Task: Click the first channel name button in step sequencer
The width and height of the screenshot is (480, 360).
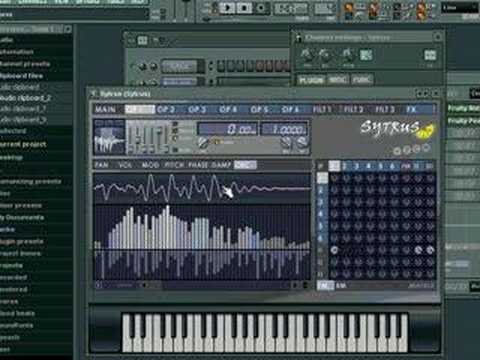Action: coord(180,66)
